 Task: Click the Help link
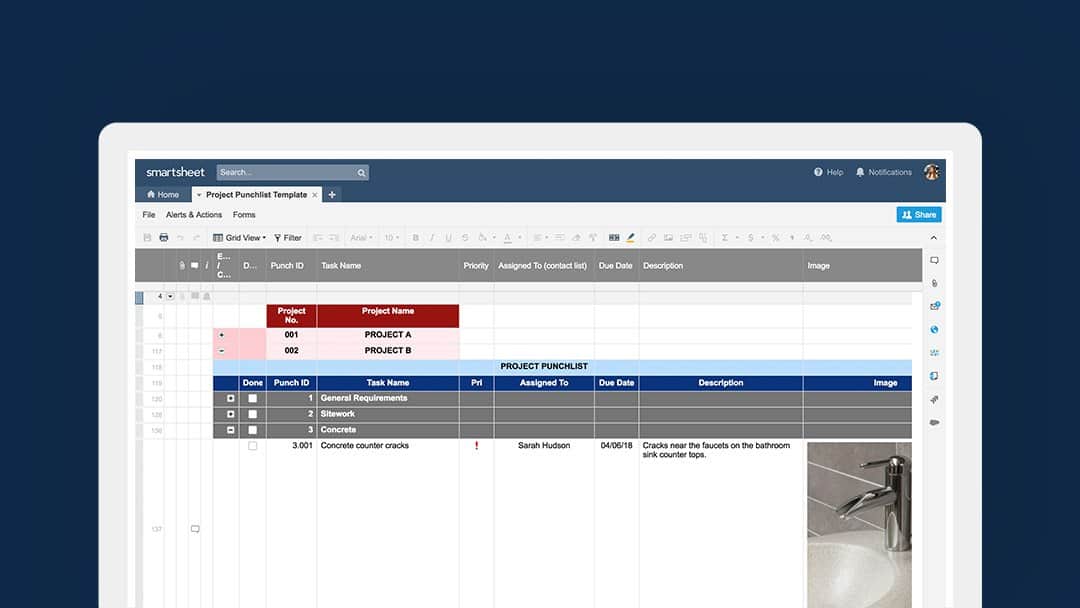coord(829,172)
